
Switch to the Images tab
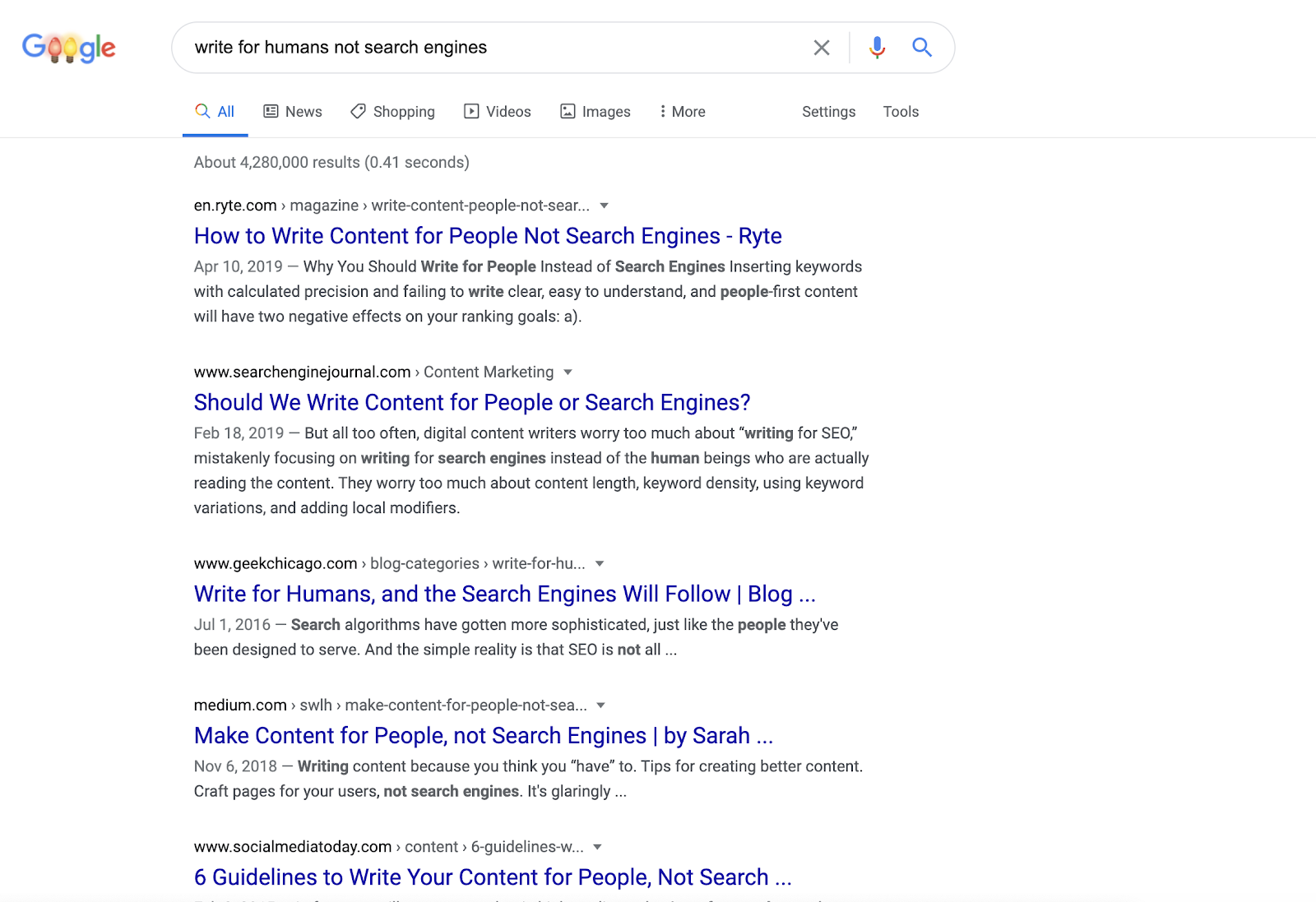(x=595, y=112)
